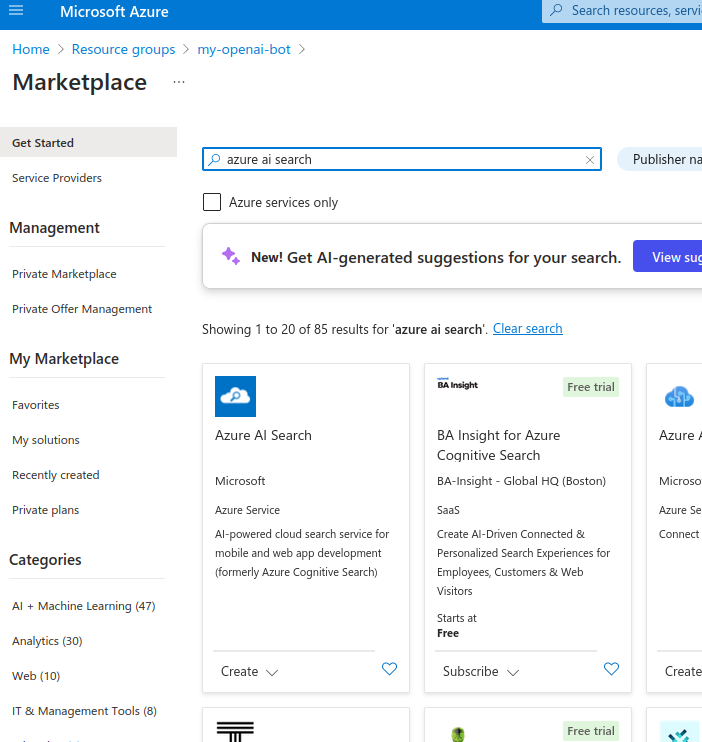Select Get Started in sidebar
The height and width of the screenshot is (742, 702).
pos(89,142)
